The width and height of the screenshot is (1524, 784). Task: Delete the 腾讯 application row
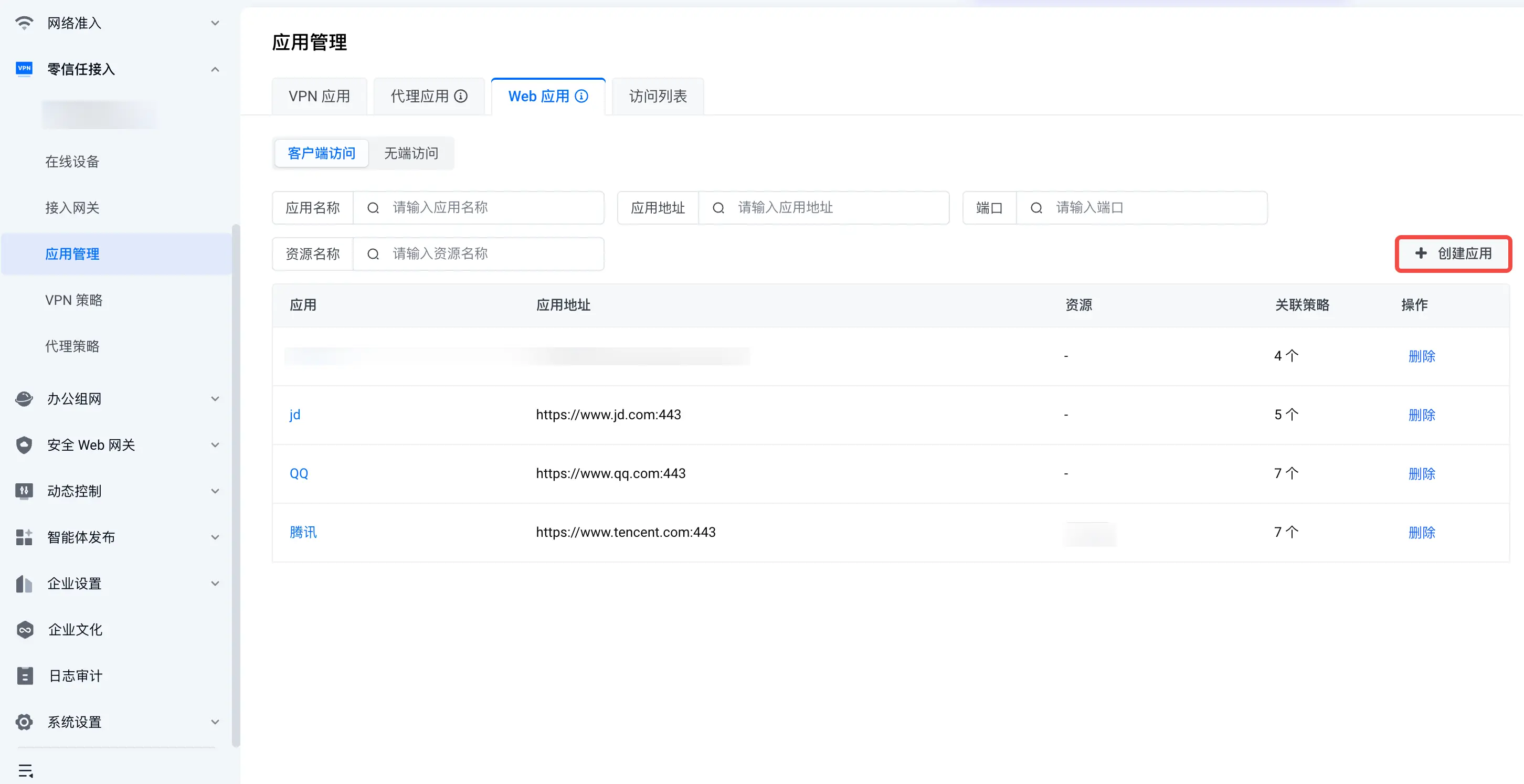coord(1422,533)
